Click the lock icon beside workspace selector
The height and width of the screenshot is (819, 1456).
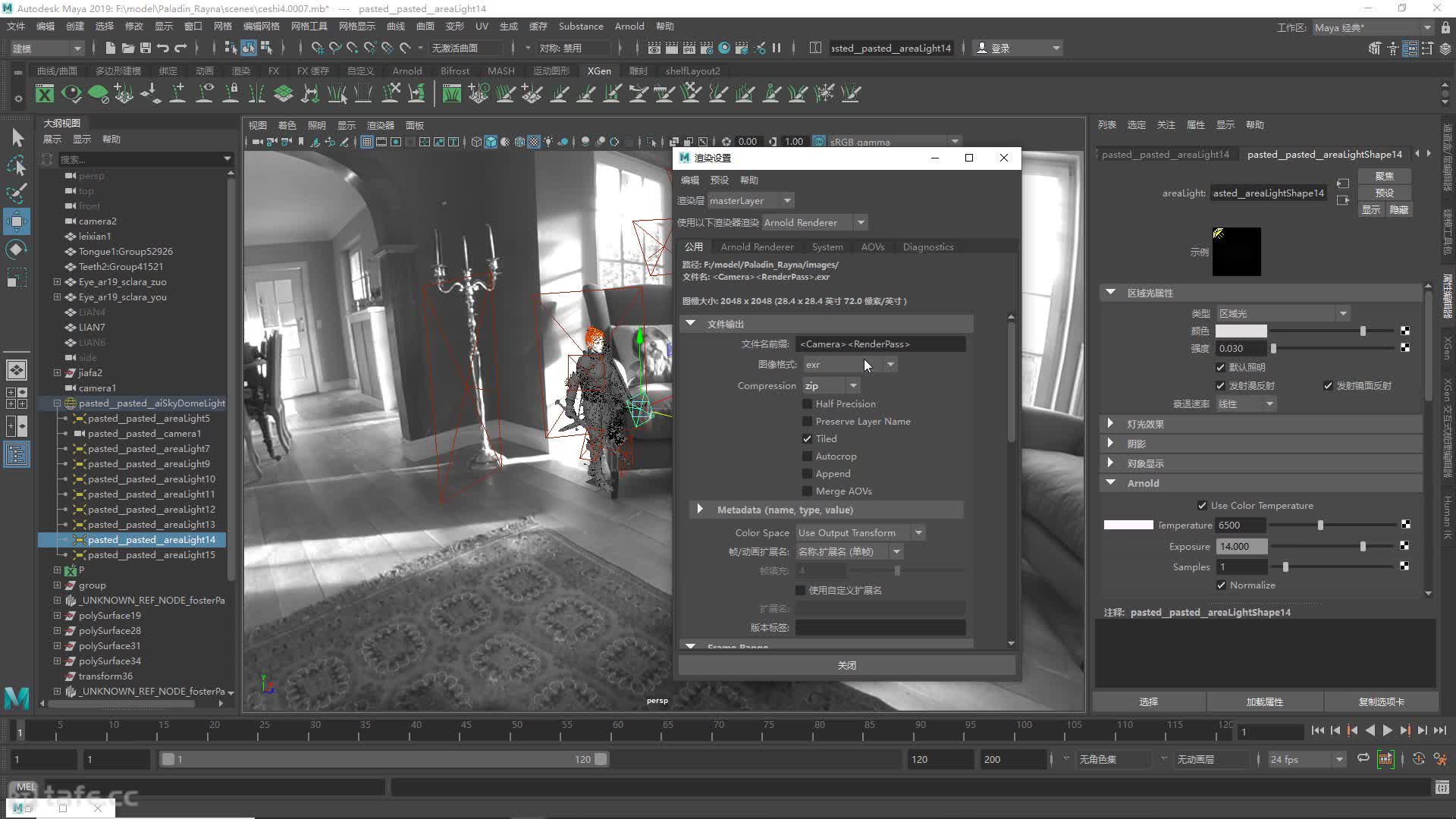[x=1445, y=28]
